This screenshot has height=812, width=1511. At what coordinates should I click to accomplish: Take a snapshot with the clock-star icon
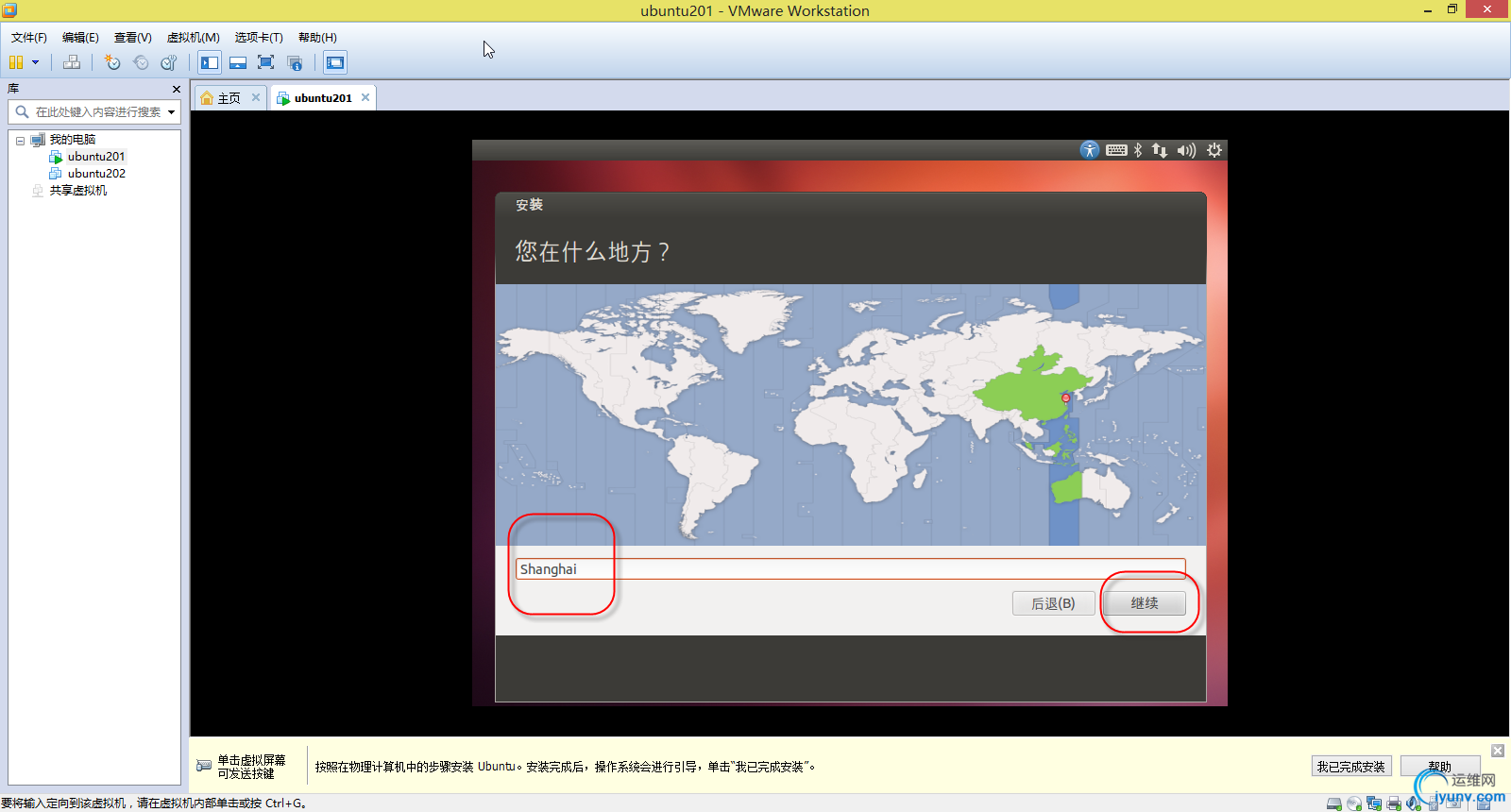[x=112, y=62]
